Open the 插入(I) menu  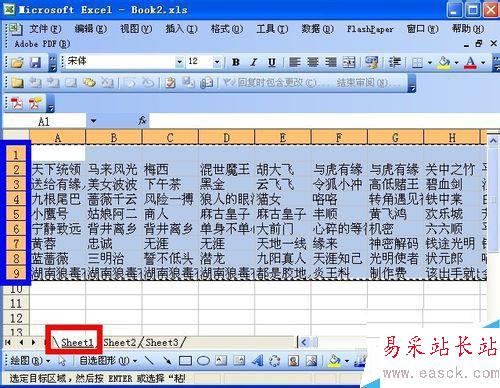click(181, 29)
